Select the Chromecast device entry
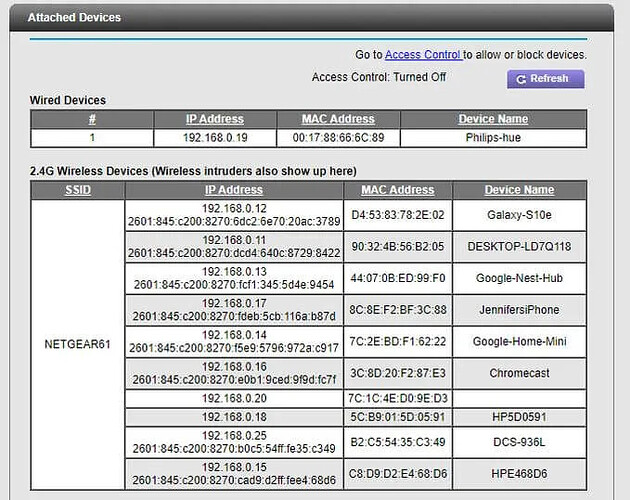Image resolution: width=630 pixels, height=500 pixels. coord(519,374)
